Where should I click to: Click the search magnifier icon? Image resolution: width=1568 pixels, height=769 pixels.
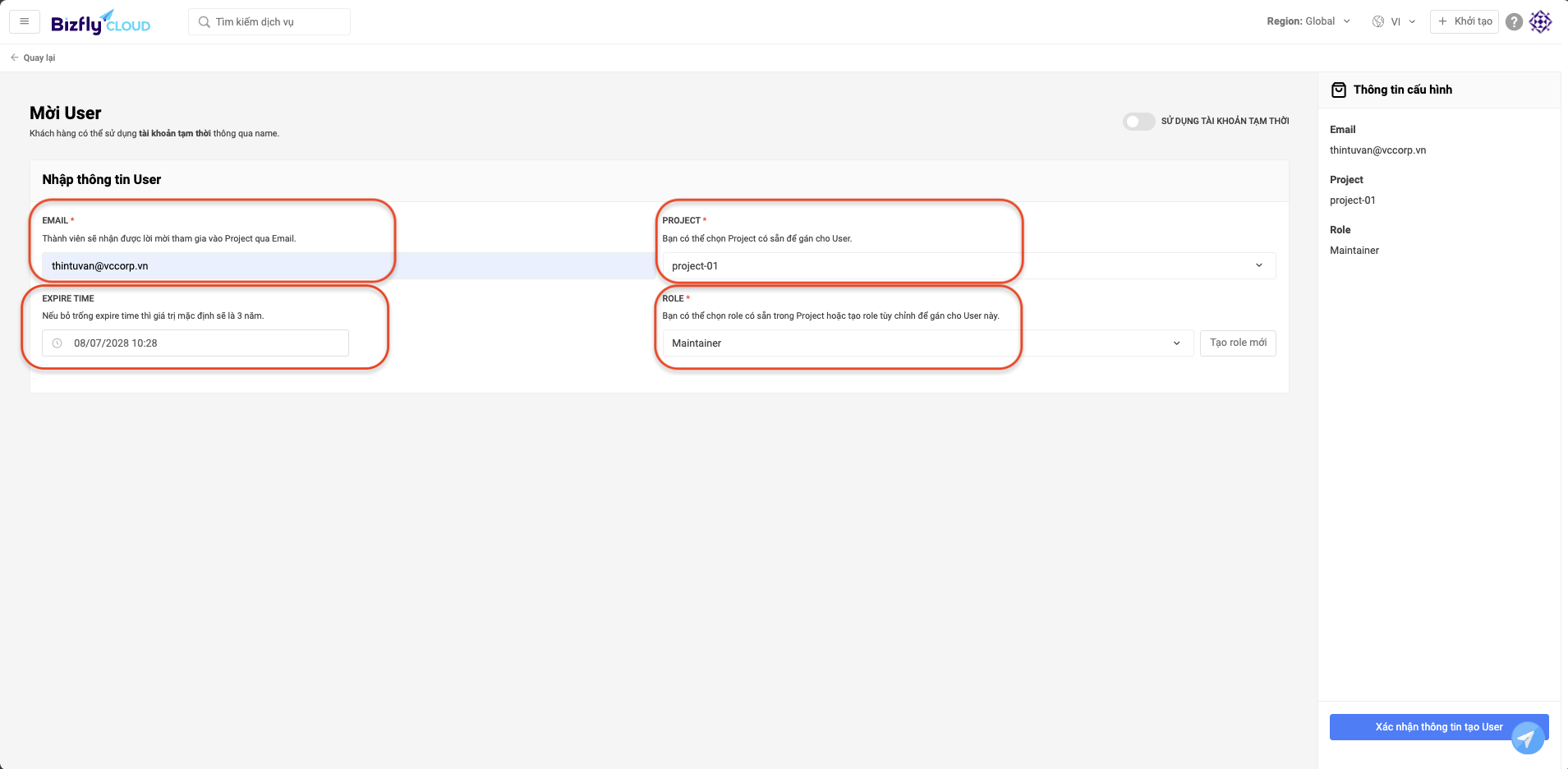205,22
